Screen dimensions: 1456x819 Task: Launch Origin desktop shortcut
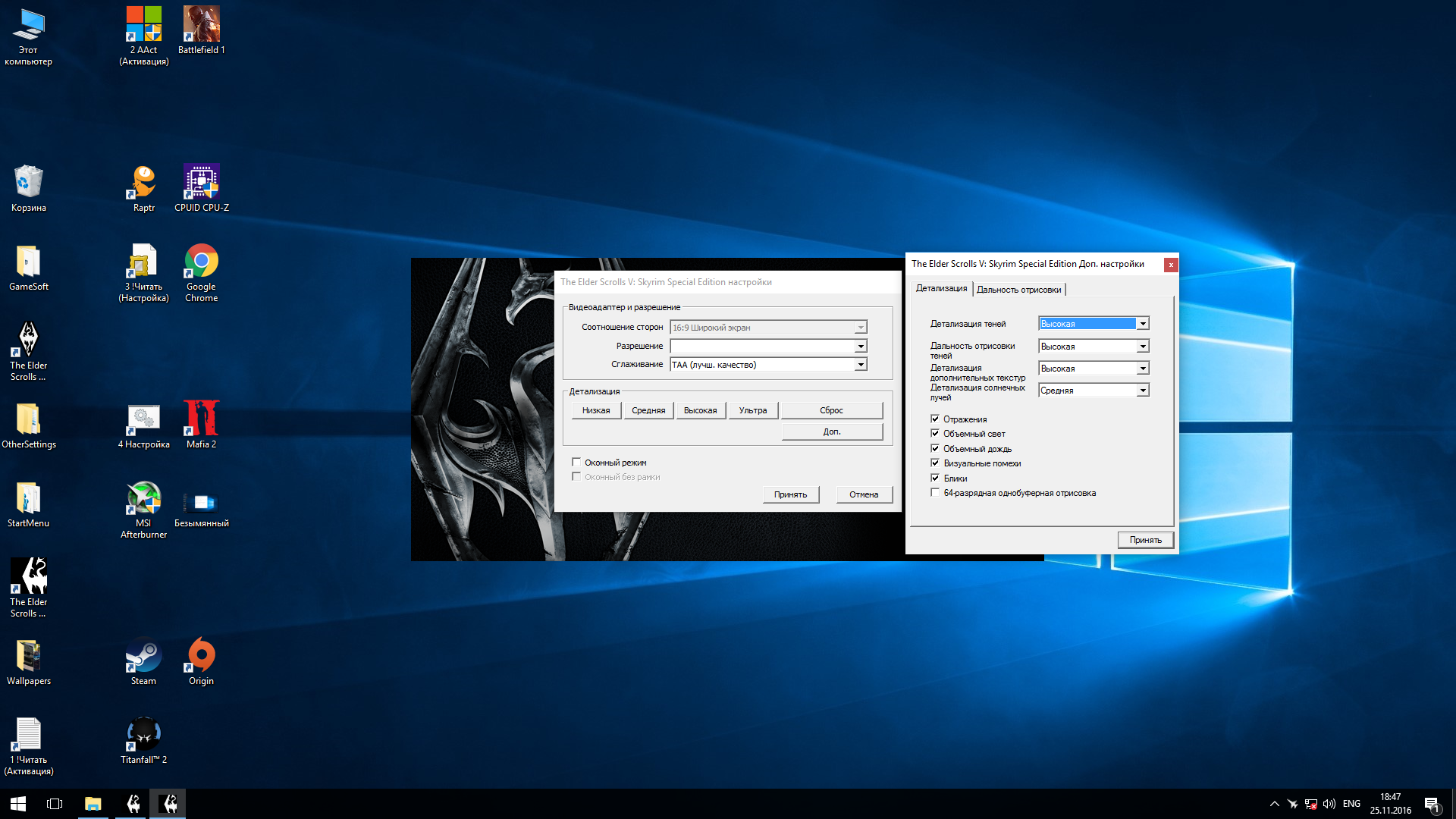click(201, 662)
